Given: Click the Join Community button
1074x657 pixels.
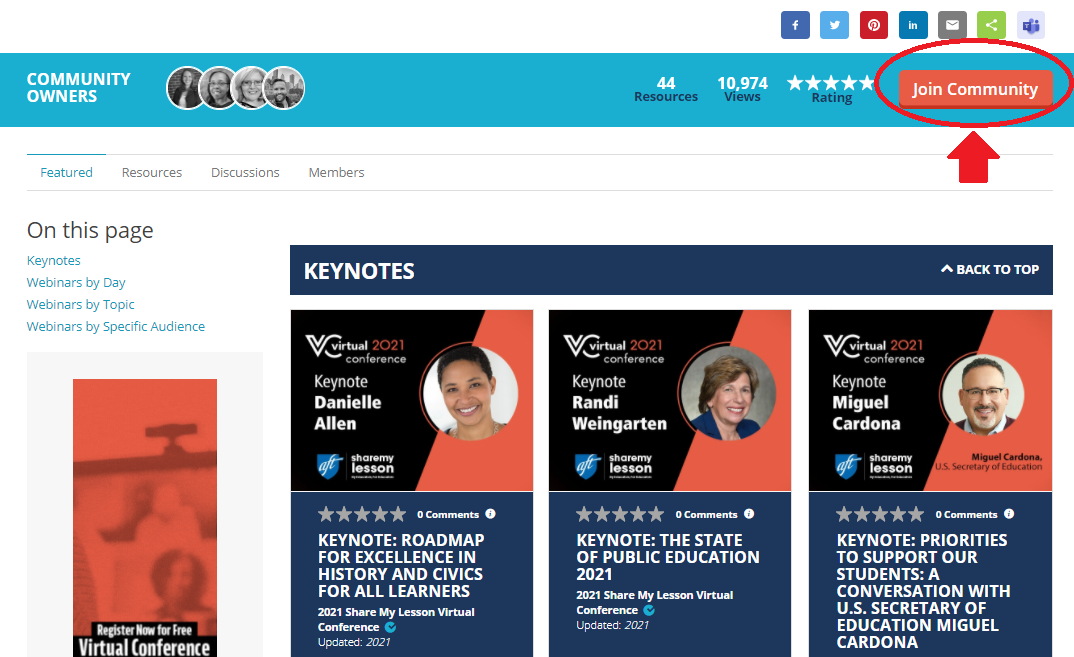Looking at the screenshot, I should tap(974, 89).
